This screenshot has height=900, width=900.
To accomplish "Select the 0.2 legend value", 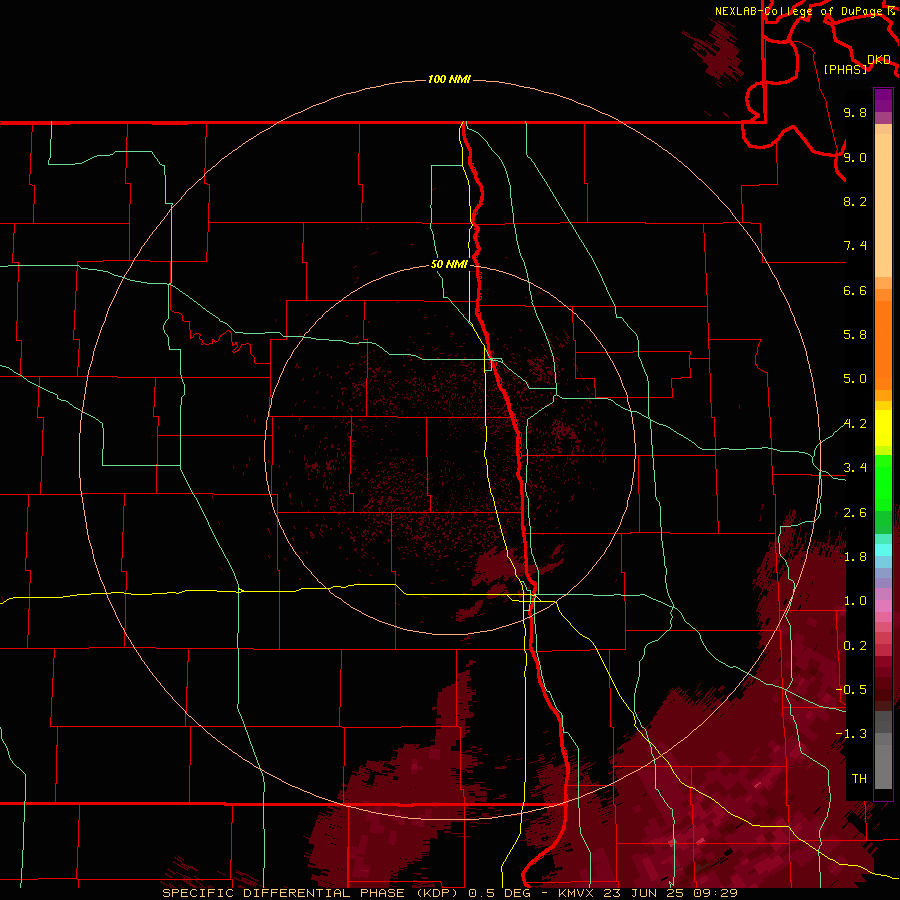I will (x=855, y=646).
